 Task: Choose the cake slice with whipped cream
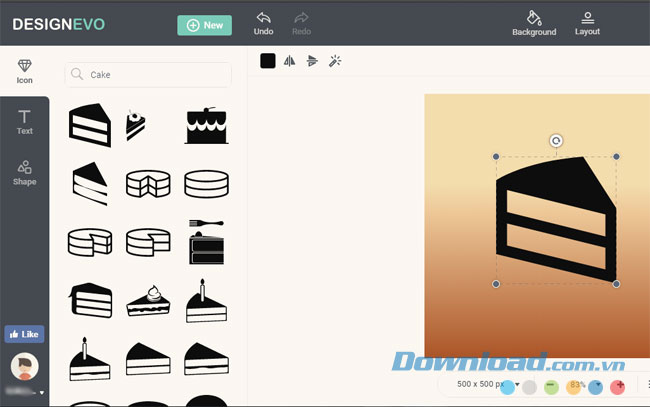click(x=147, y=297)
